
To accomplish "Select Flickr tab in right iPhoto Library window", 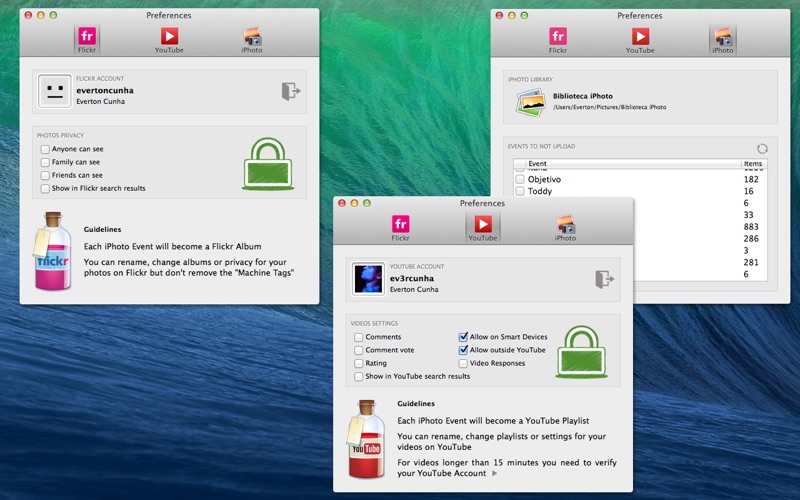I will (x=558, y=39).
